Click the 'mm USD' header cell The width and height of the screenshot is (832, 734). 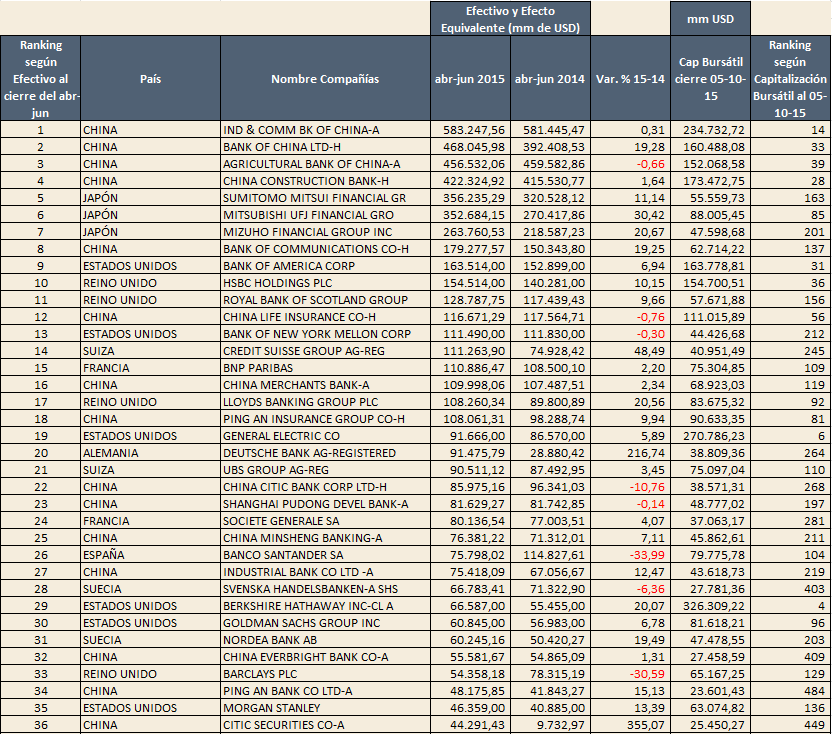[710, 19]
